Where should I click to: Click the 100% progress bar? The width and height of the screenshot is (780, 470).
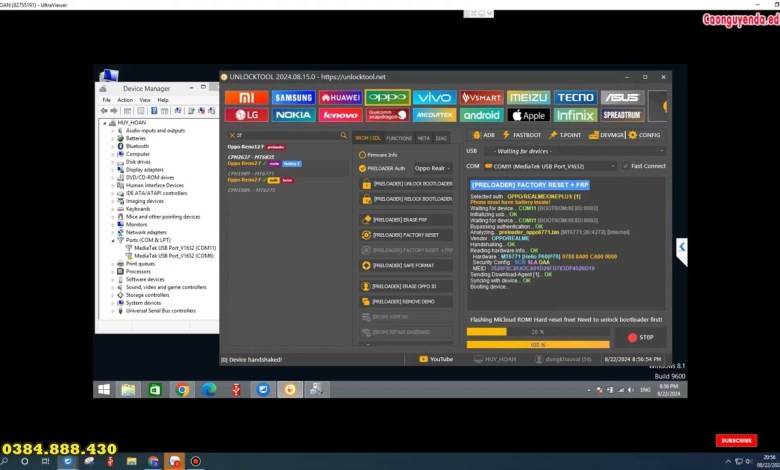[x=538, y=345]
